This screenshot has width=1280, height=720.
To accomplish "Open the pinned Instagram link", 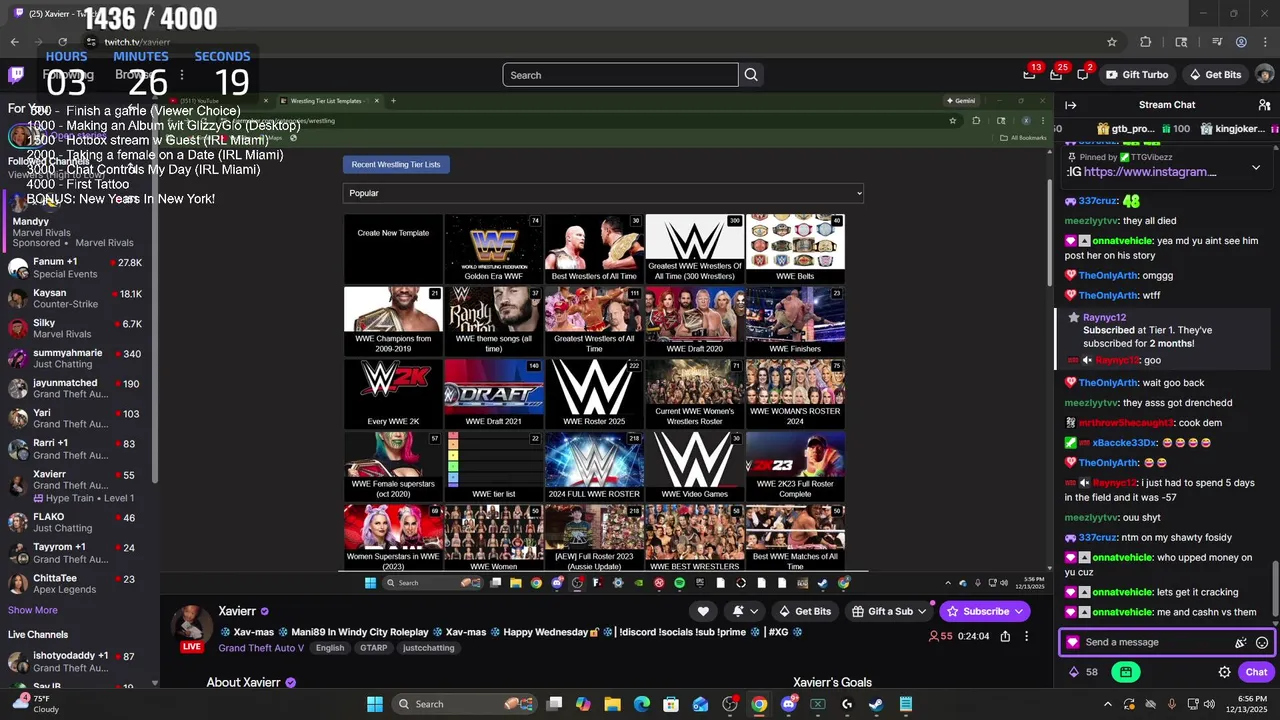I will click(x=1150, y=172).
